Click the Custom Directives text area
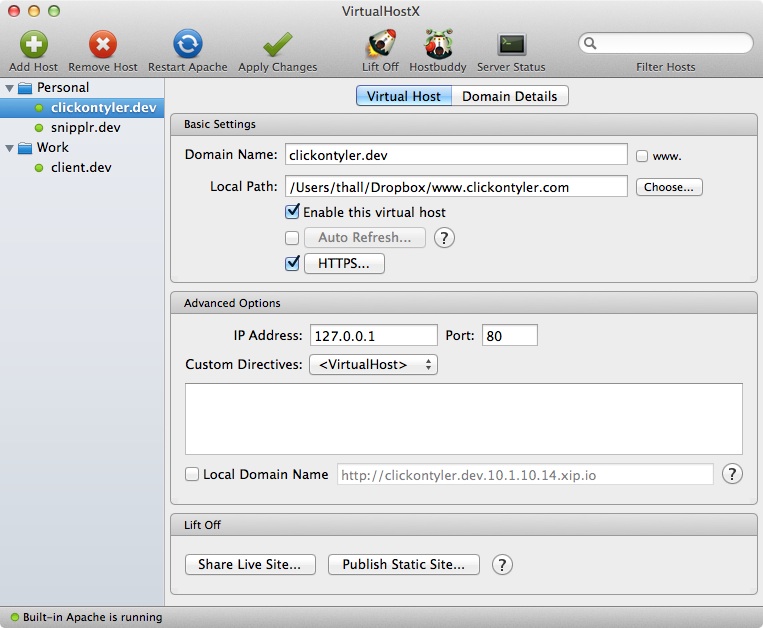Viewport: 763px width, 628px height. [x=464, y=419]
